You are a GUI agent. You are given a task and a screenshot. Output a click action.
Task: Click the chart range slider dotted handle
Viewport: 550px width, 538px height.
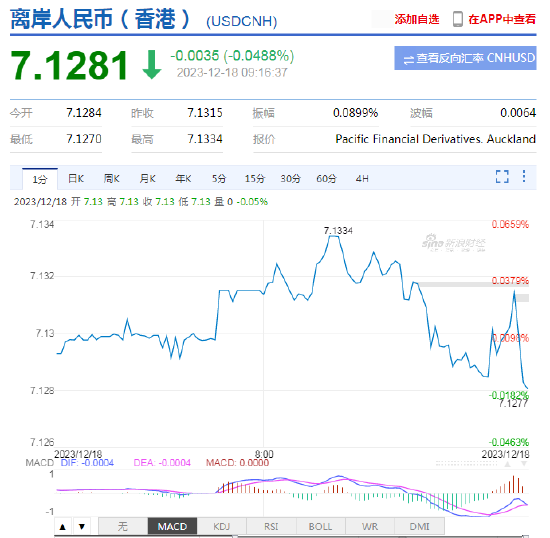pyautogui.click(x=466, y=464)
